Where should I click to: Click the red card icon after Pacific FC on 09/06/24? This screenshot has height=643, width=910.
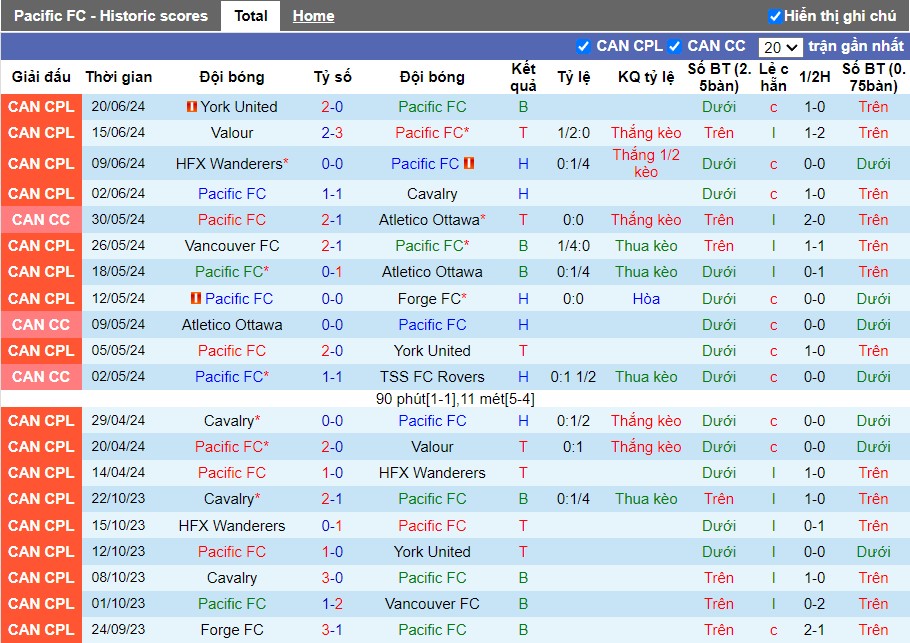pyautogui.click(x=469, y=164)
